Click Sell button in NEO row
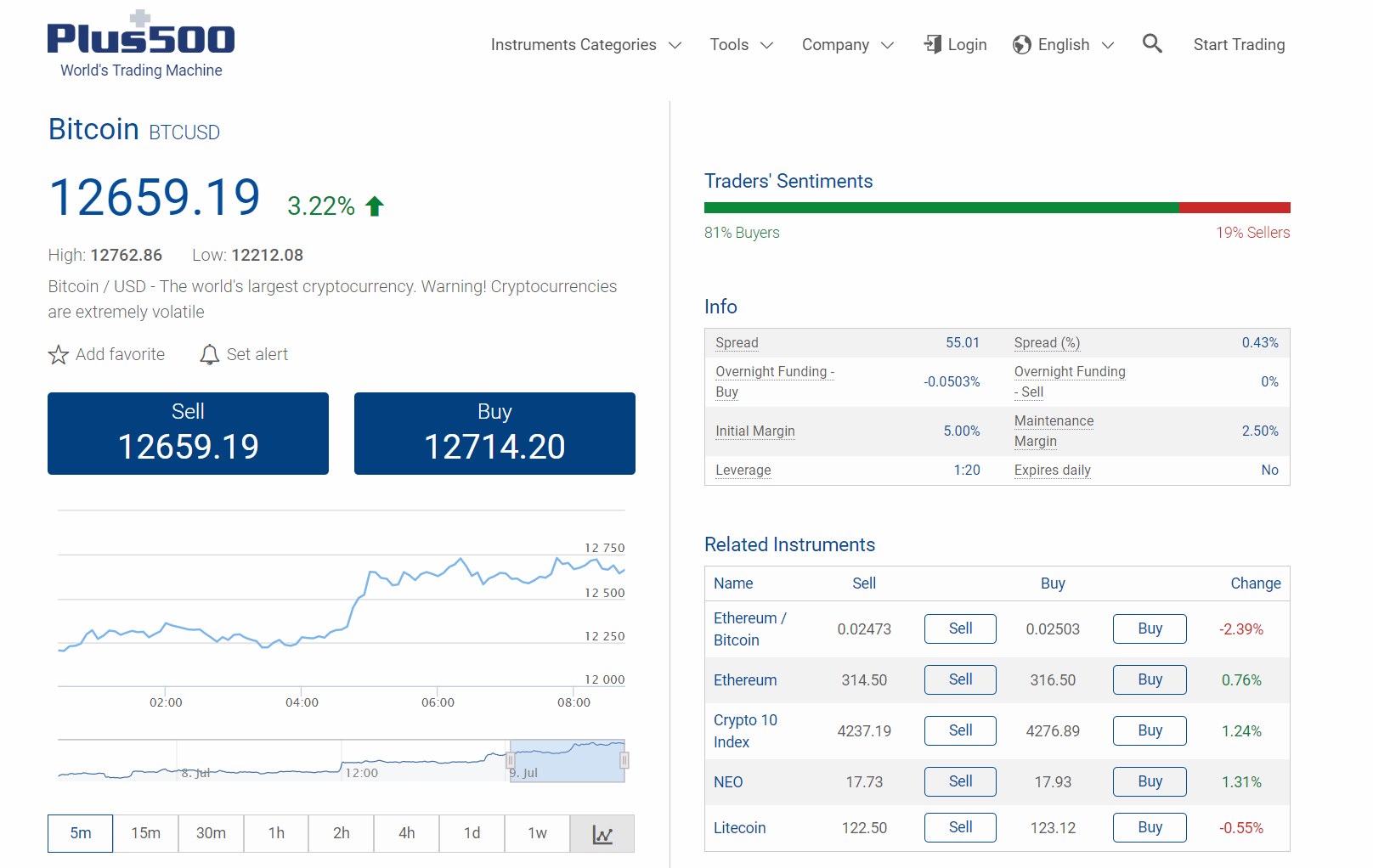 [960, 781]
